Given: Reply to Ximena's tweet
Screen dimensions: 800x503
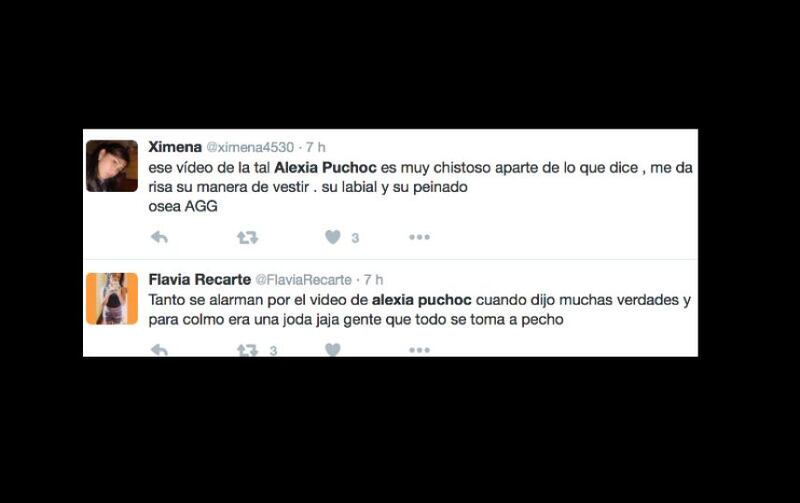Looking at the screenshot, I should point(160,237).
